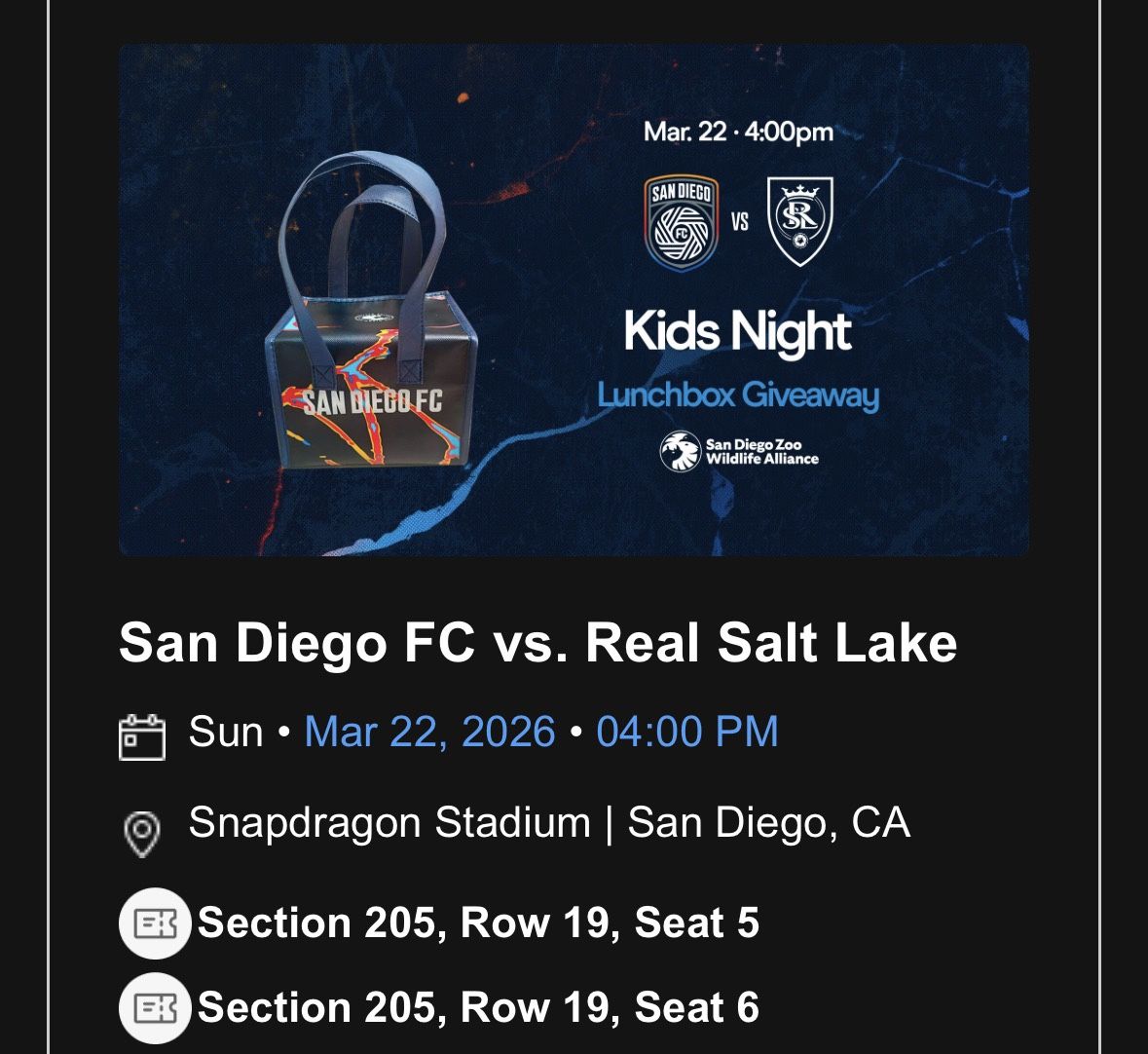The height and width of the screenshot is (1054, 1148).
Task: Open the 04:00 PM time link
Action: (686, 732)
